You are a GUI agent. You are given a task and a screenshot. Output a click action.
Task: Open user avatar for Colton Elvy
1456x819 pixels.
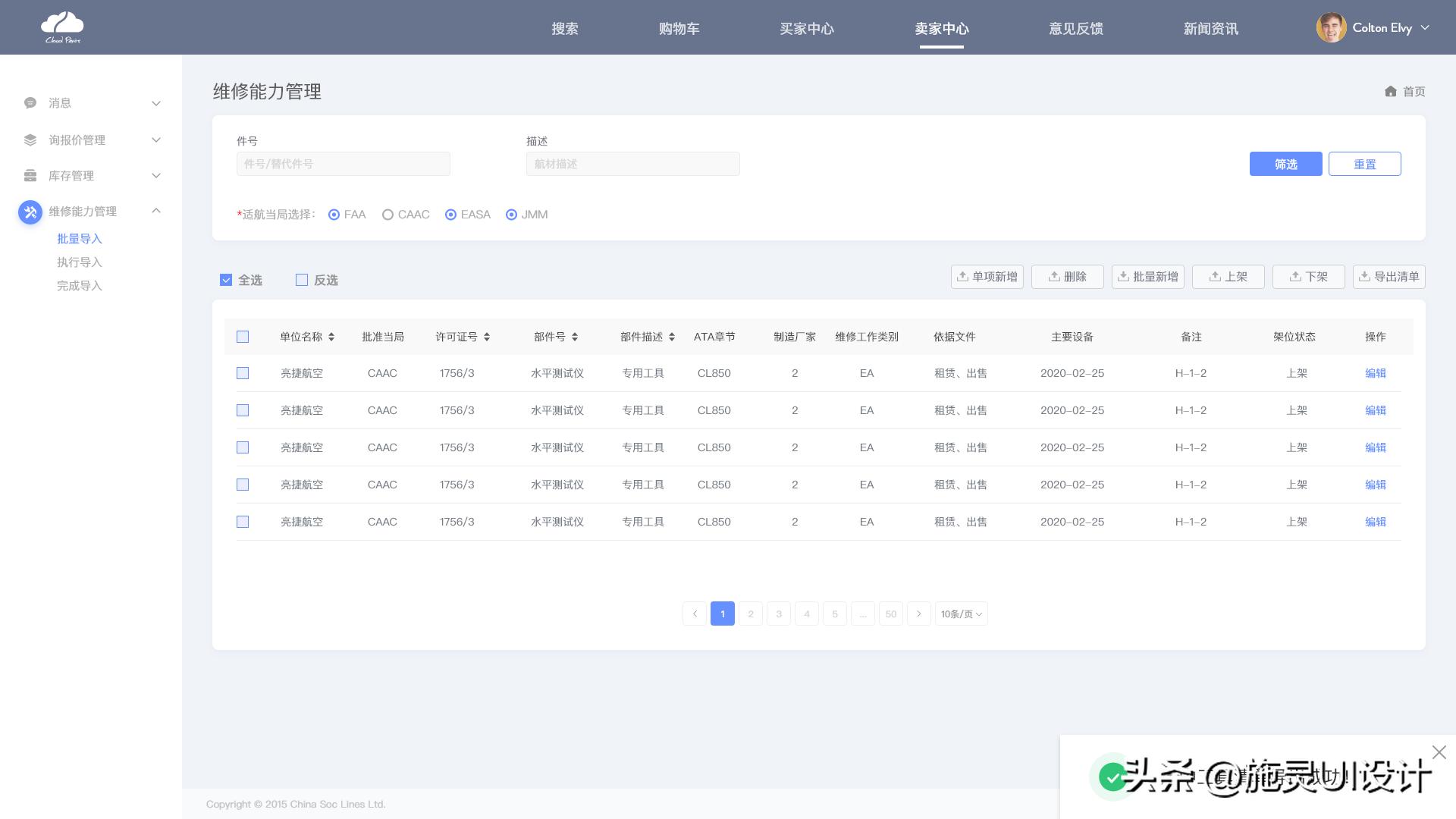(x=1331, y=28)
